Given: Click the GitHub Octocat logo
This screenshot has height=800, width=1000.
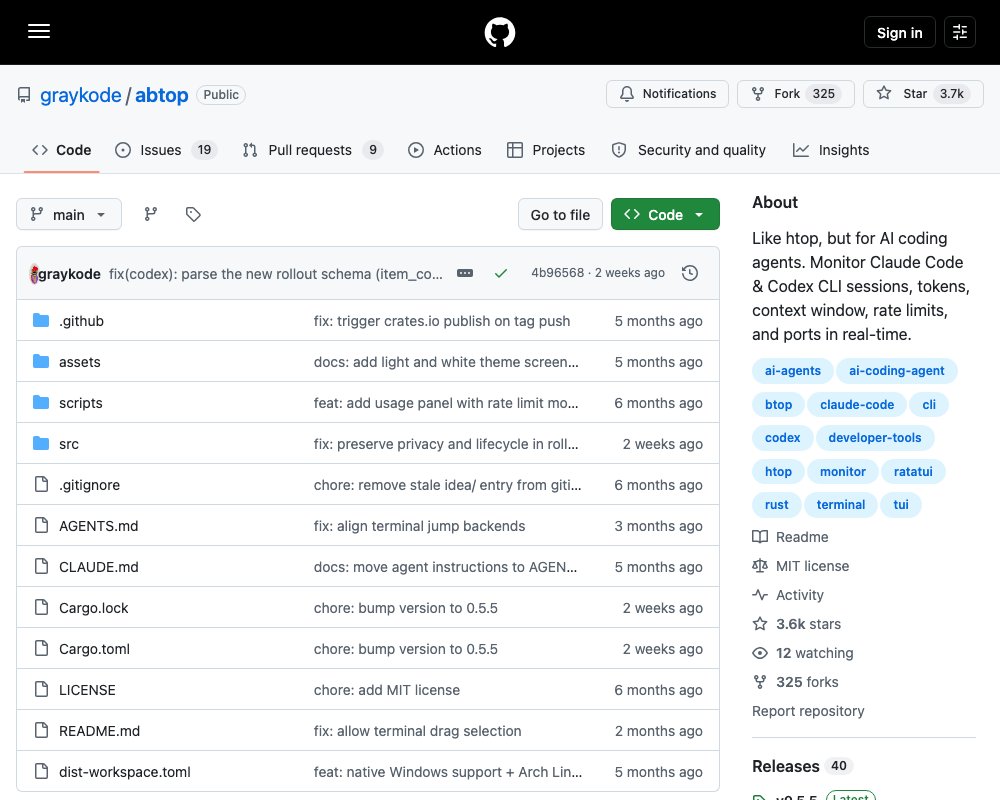Looking at the screenshot, I should point(500,32).
